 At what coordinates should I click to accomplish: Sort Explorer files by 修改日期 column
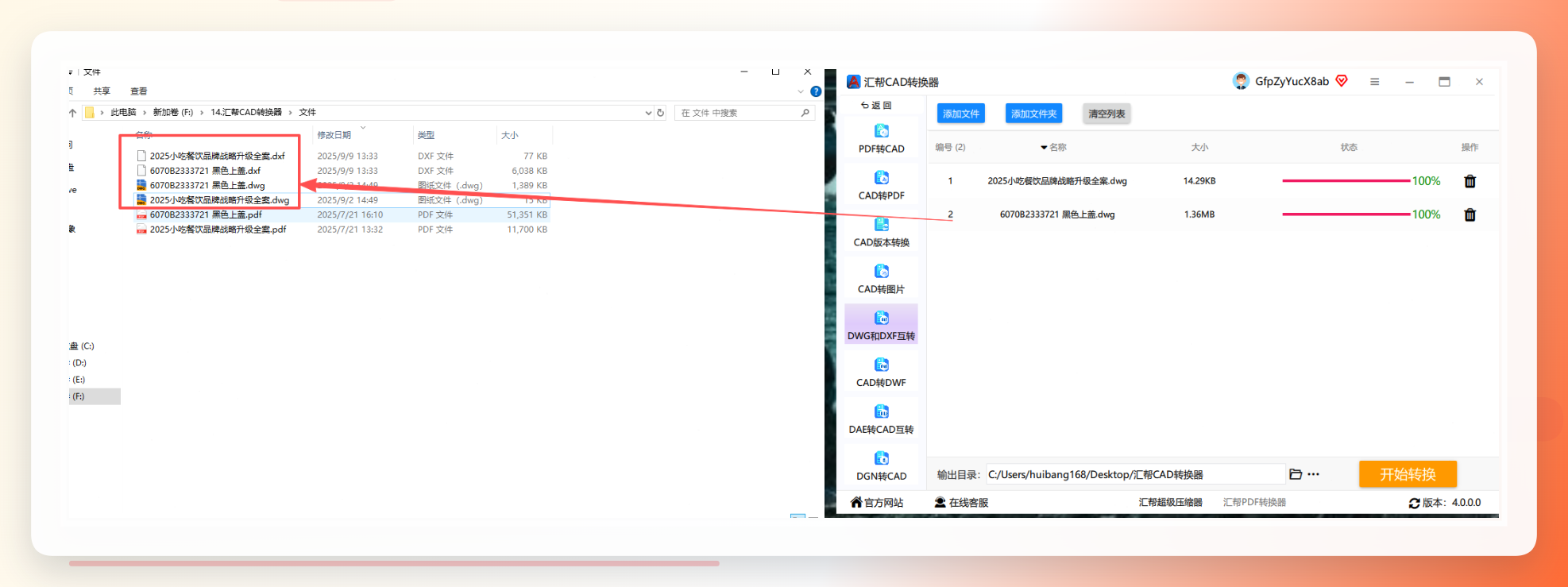coord(334,135)
